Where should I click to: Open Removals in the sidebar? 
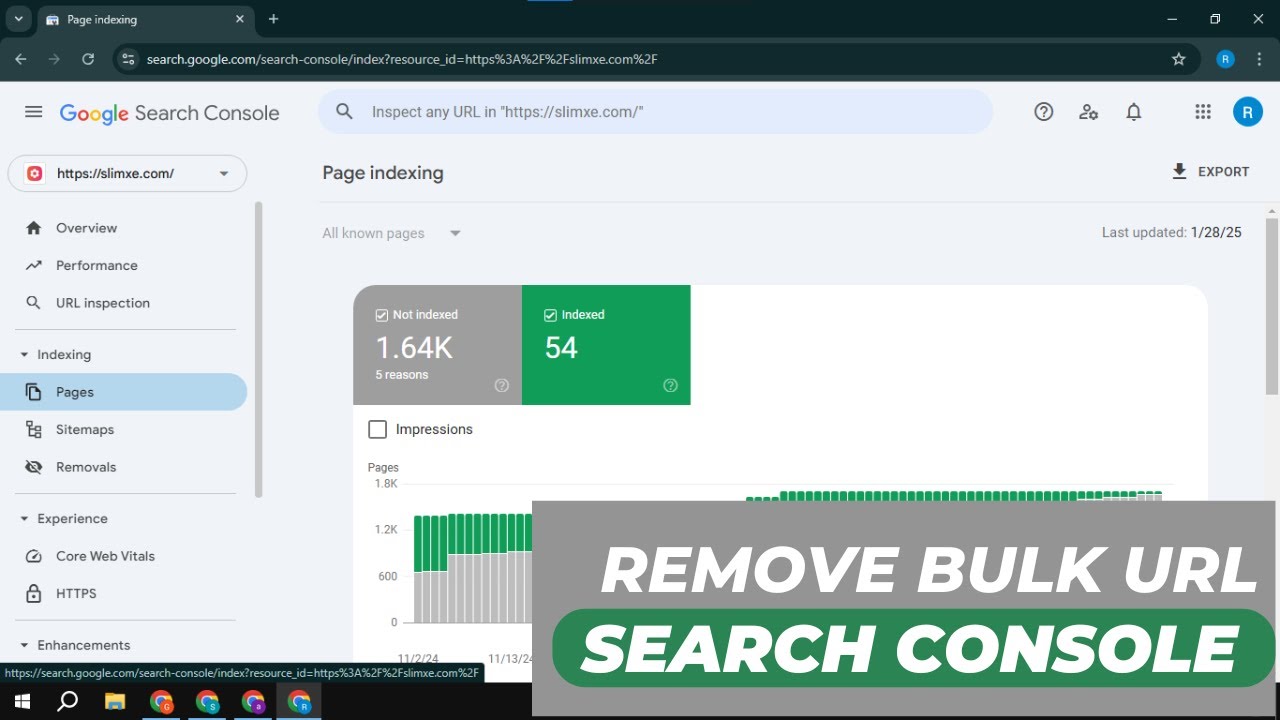(x=124, y=467)
